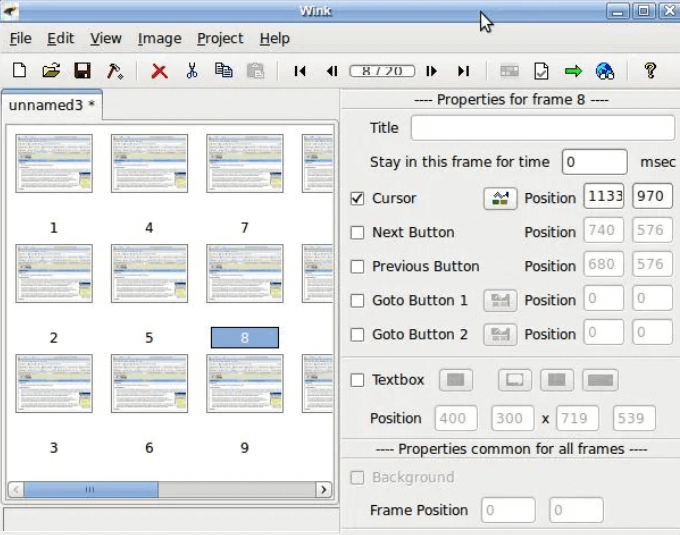Click the thumbnail scrollbar right arrow
Image resolution: width=680 pixels, height=535 pixels.
pos(324,490)
